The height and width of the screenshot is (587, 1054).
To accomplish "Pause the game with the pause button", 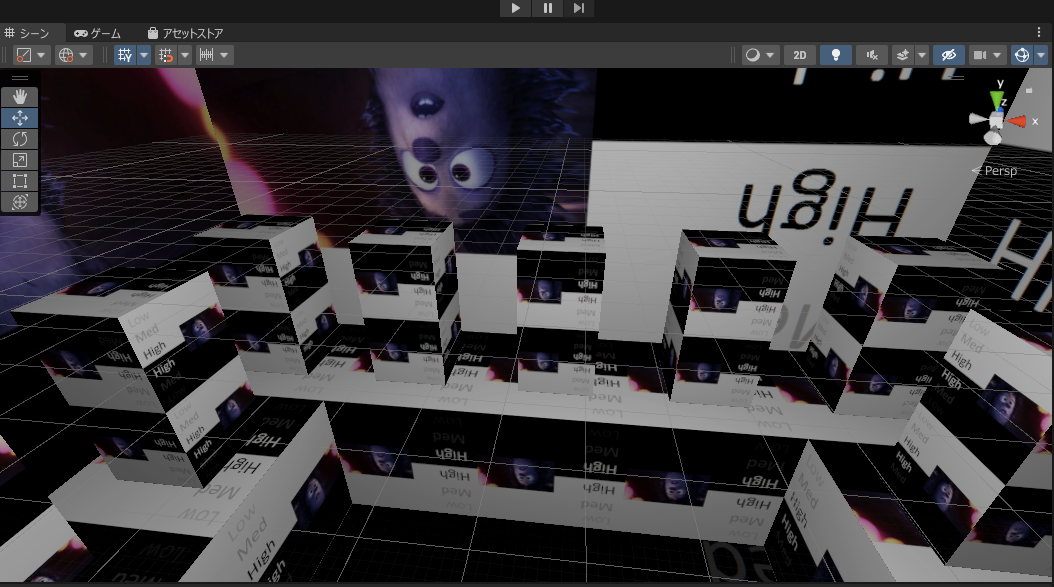I will coord(547,8).
